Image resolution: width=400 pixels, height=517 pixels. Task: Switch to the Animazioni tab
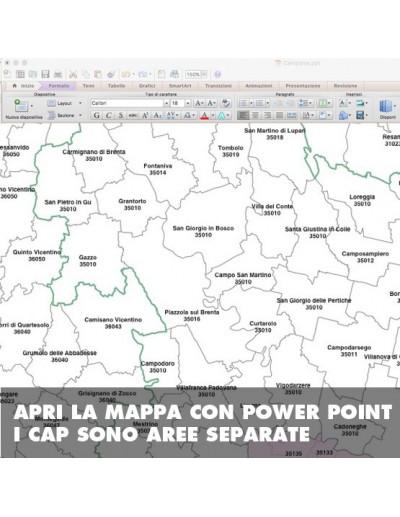259,86
